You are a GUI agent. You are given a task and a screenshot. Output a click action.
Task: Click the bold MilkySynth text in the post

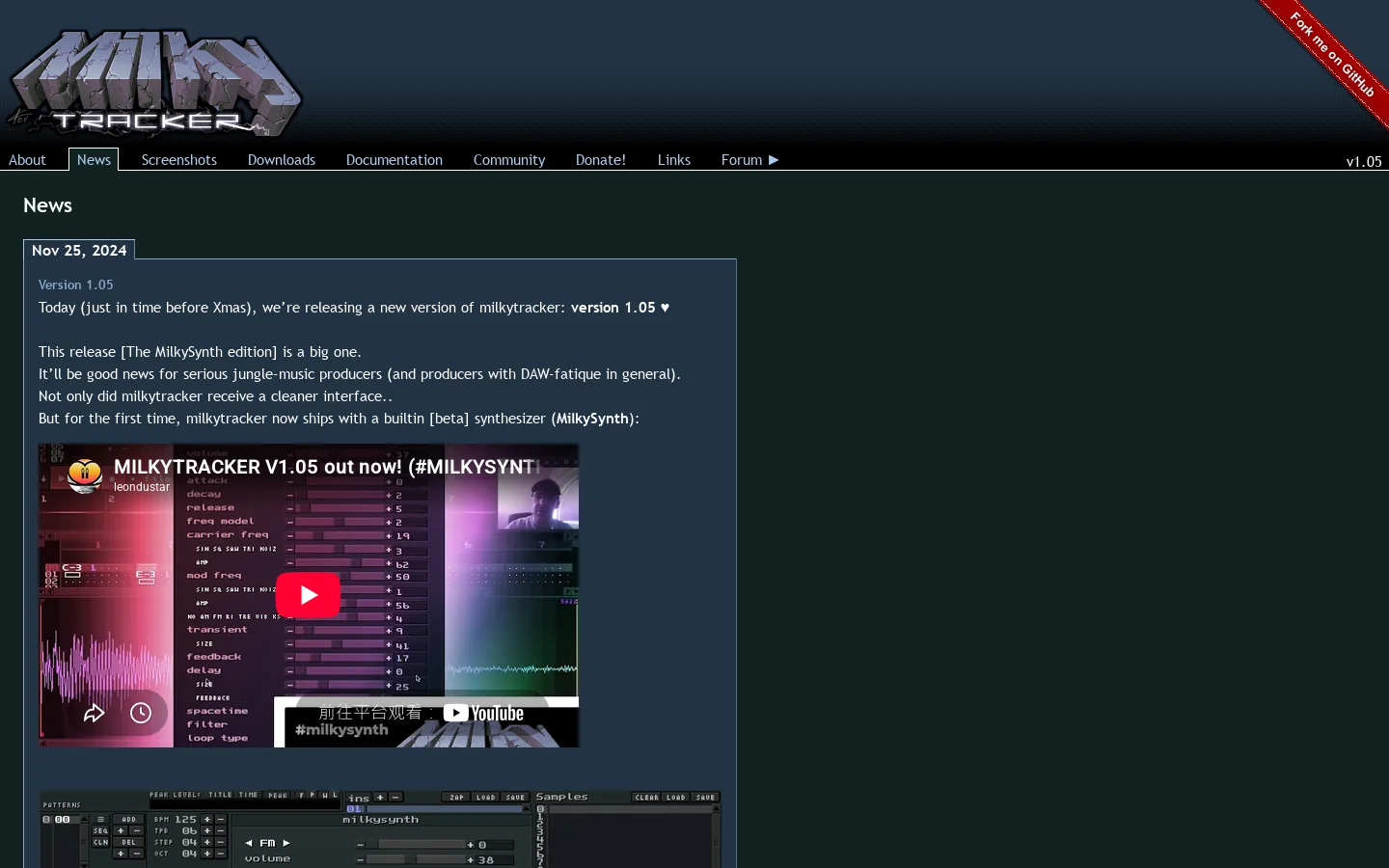592,419
